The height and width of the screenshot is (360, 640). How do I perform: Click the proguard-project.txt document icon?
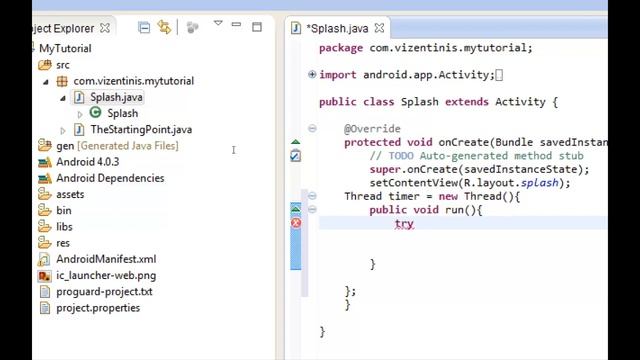point(44,291)
